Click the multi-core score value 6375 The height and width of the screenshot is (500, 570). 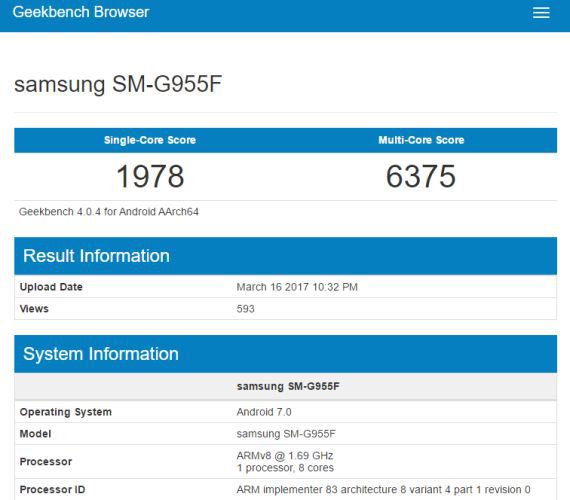(421, 176)
